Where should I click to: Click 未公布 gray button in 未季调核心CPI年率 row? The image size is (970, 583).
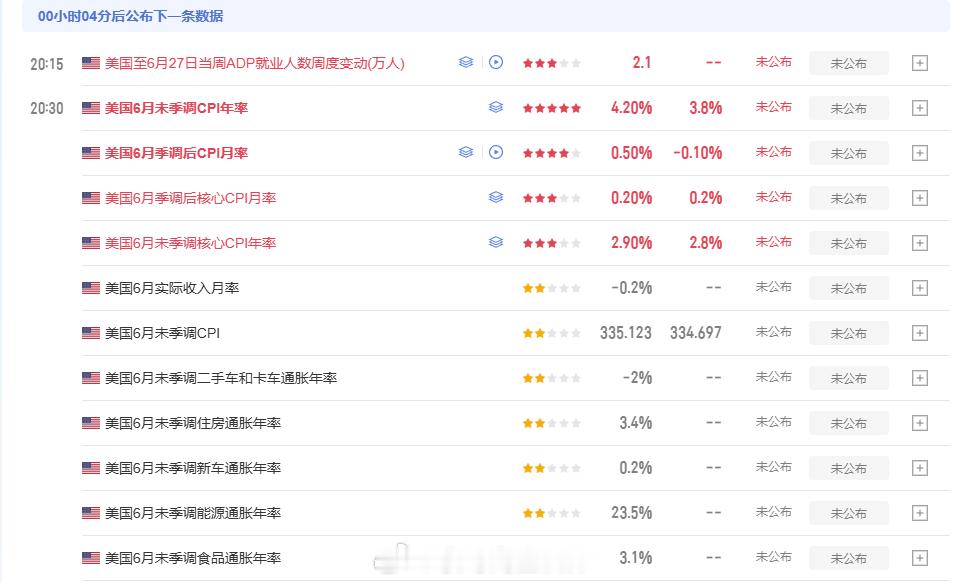click(x=849, y=243)
